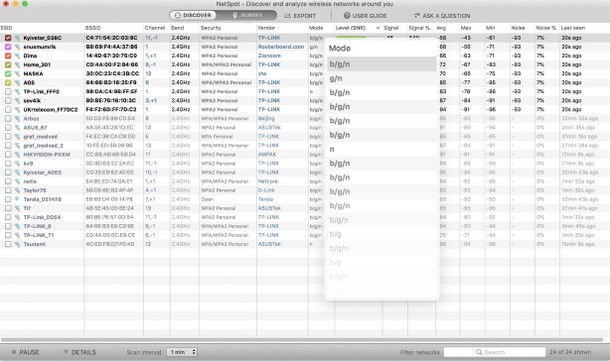Check the sev4ik network checkbox
The image size is (610, 362).
click(8, 100)
